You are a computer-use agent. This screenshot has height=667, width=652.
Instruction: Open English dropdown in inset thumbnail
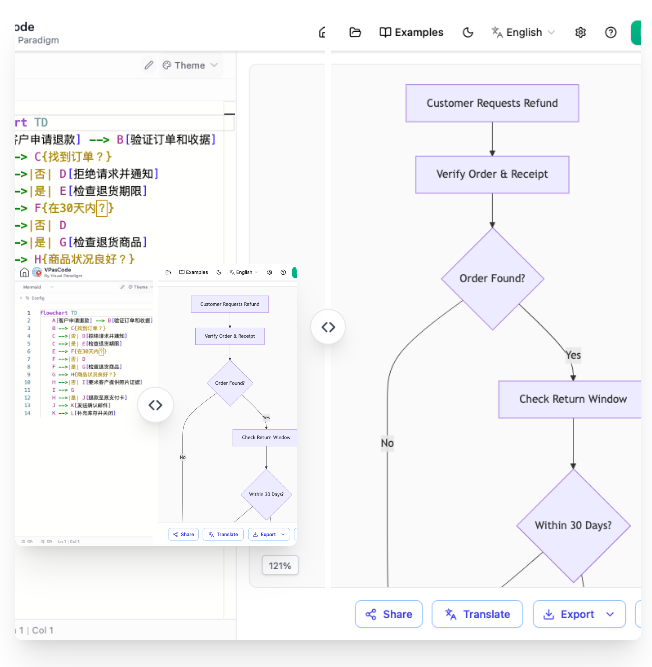click(x=244, y=272)
